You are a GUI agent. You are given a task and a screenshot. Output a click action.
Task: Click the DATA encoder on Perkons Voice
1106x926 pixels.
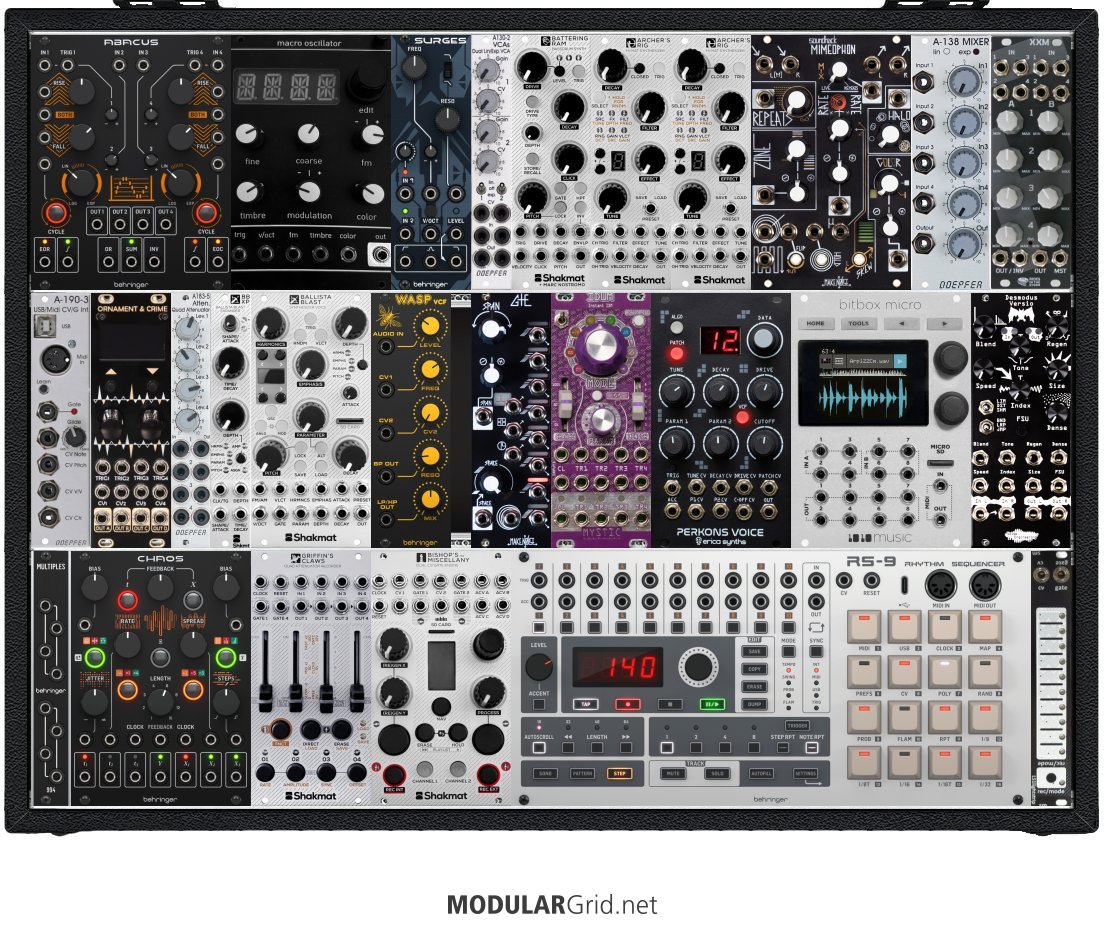point(762,339)
